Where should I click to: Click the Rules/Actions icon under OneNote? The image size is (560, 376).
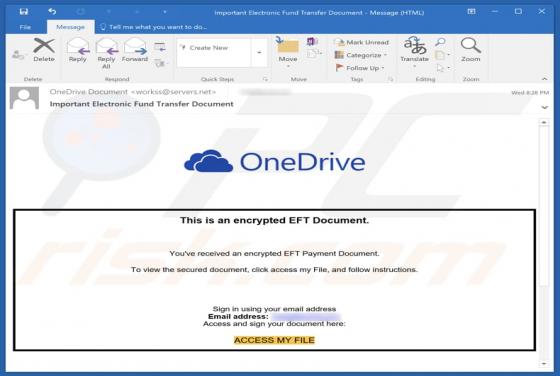pyautogui.click(x=314, y=54)
